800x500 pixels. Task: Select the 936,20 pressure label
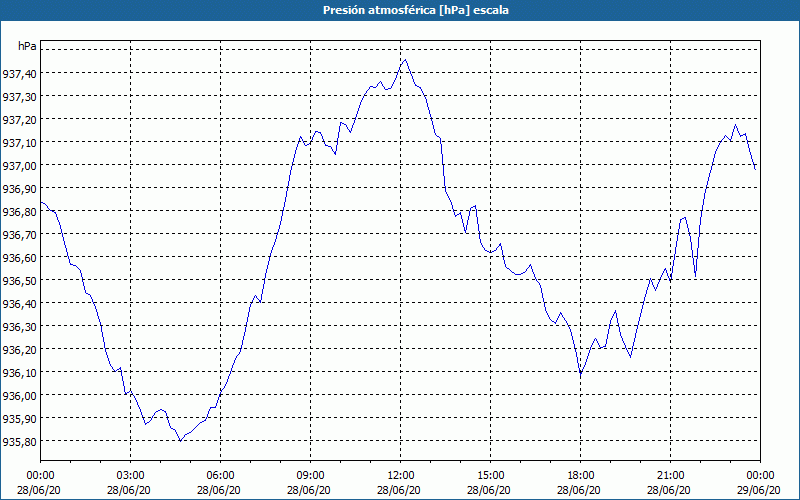20,351
